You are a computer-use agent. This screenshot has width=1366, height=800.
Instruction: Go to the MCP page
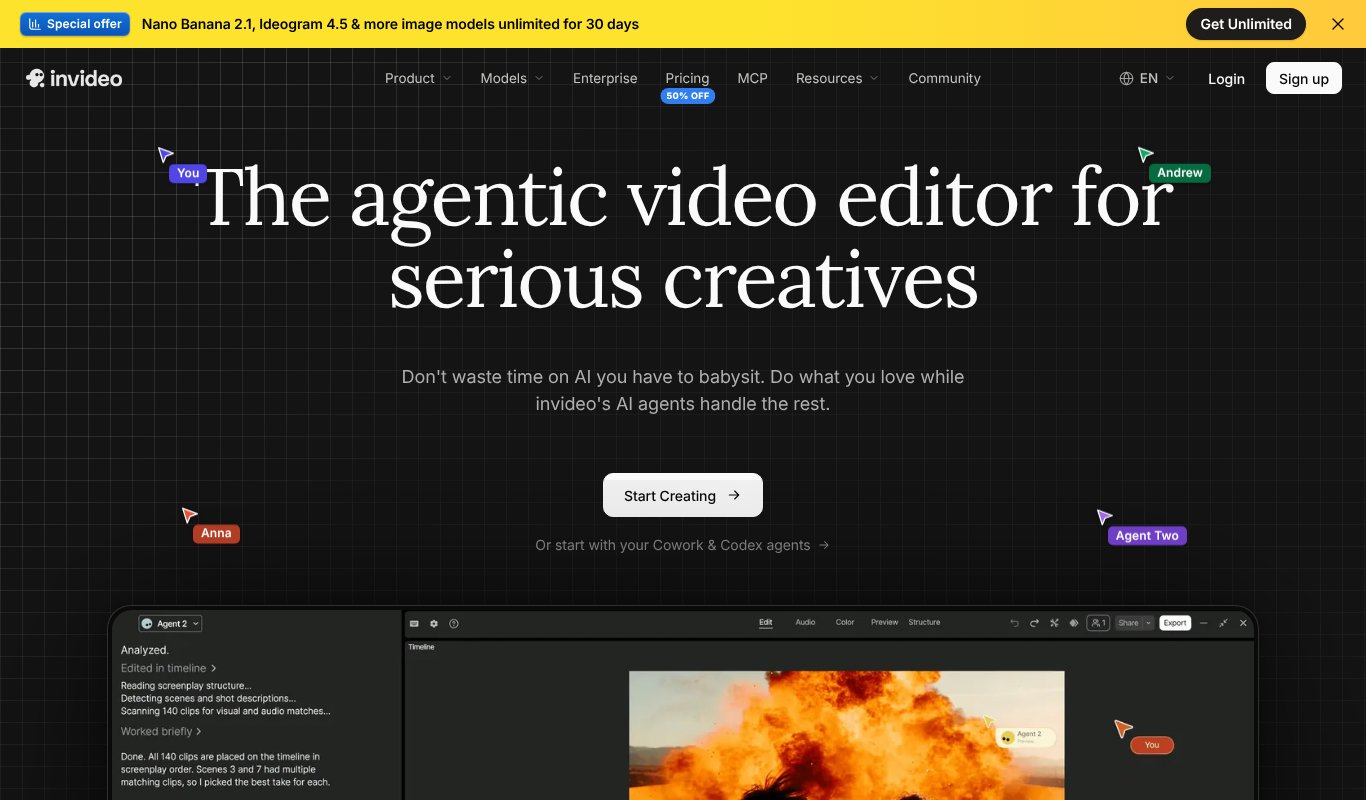(753, 78)
